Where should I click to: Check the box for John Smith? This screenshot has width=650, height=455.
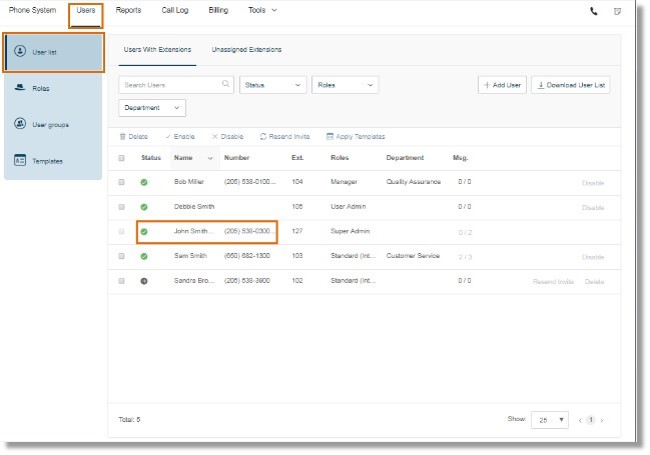point(121,231)
